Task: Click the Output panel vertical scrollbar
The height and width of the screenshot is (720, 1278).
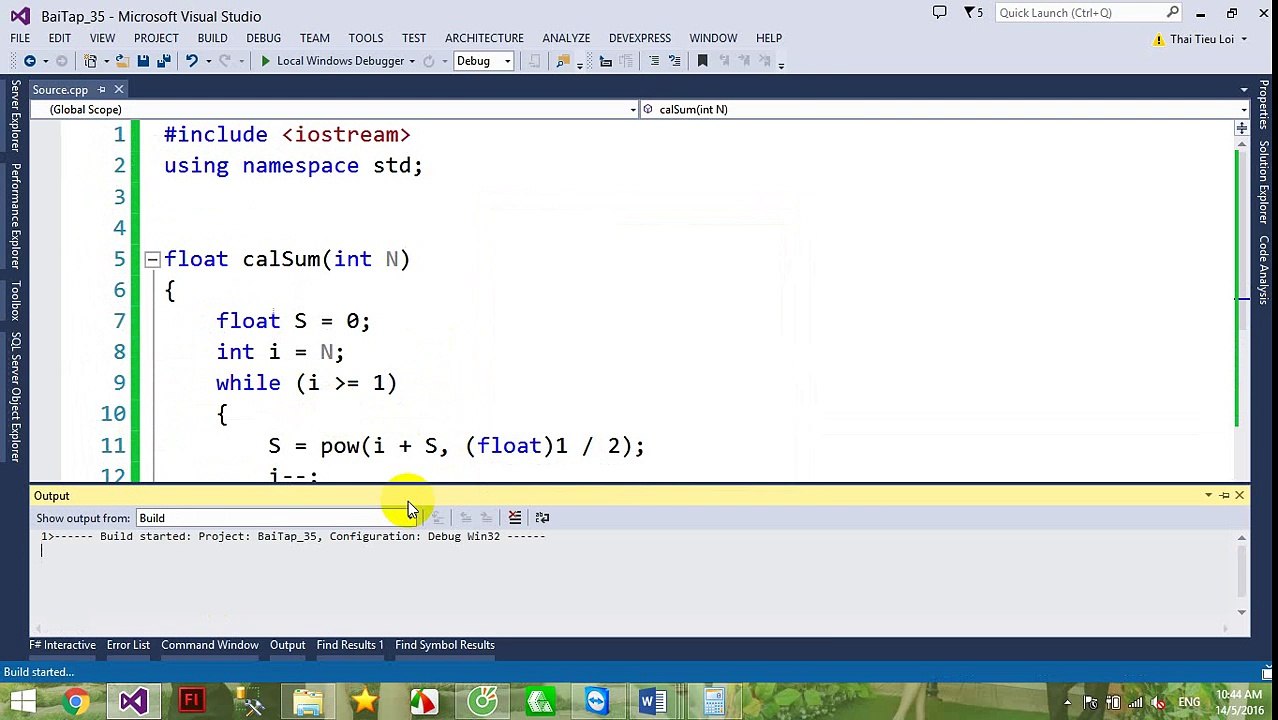Action: click(x=1242, y=574)
